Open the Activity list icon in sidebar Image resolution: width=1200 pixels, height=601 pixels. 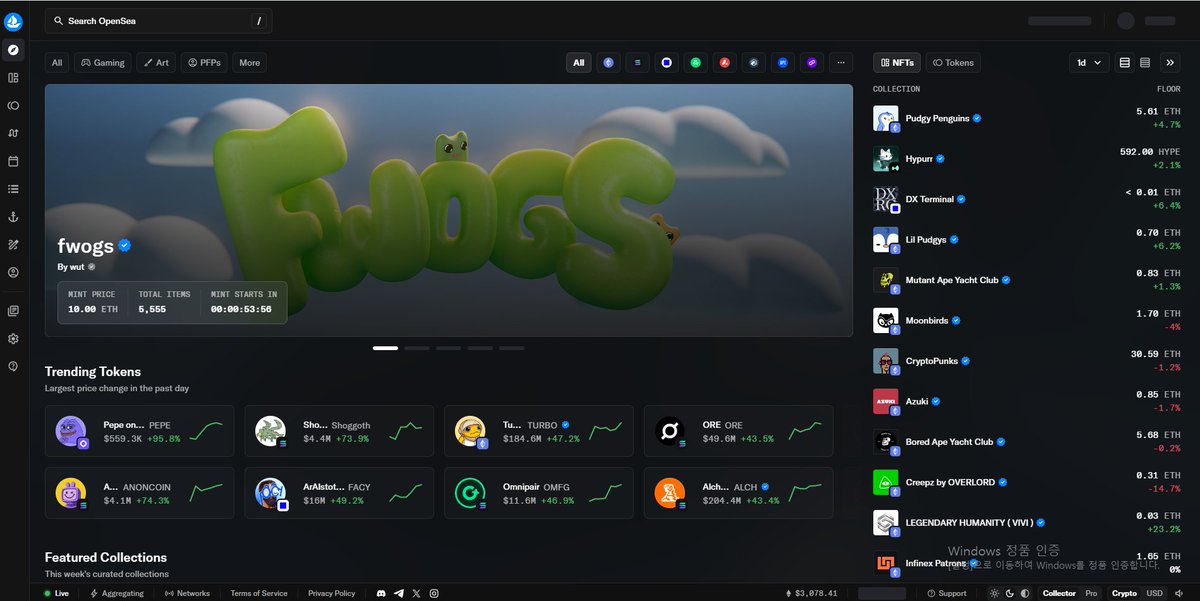coord(13,189)
